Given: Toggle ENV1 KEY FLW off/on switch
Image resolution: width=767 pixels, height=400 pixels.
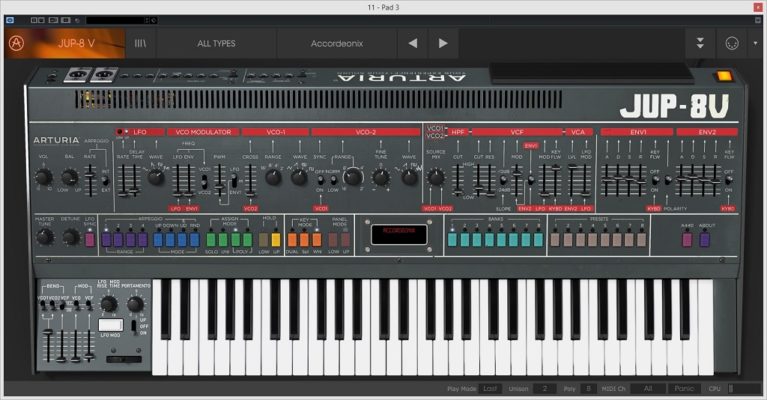Looking at the screenshot, I should 655,180.
